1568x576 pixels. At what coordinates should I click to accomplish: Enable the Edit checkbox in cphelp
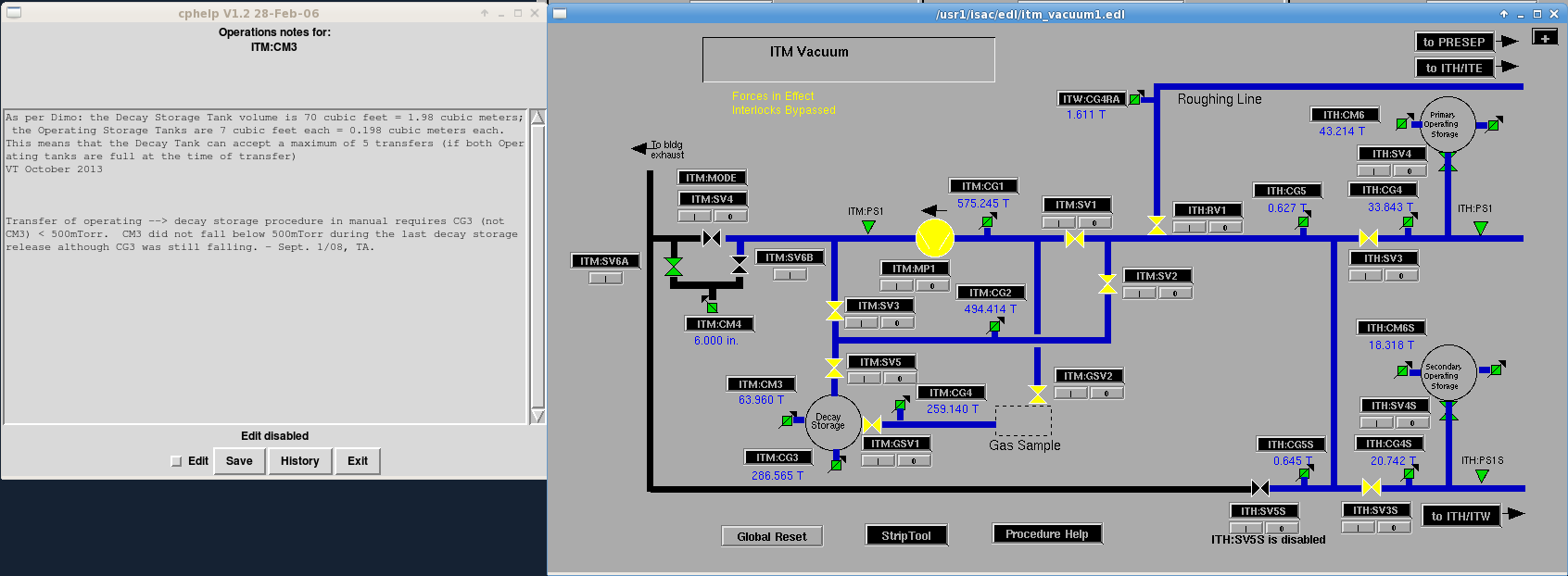tap(176, 461)
